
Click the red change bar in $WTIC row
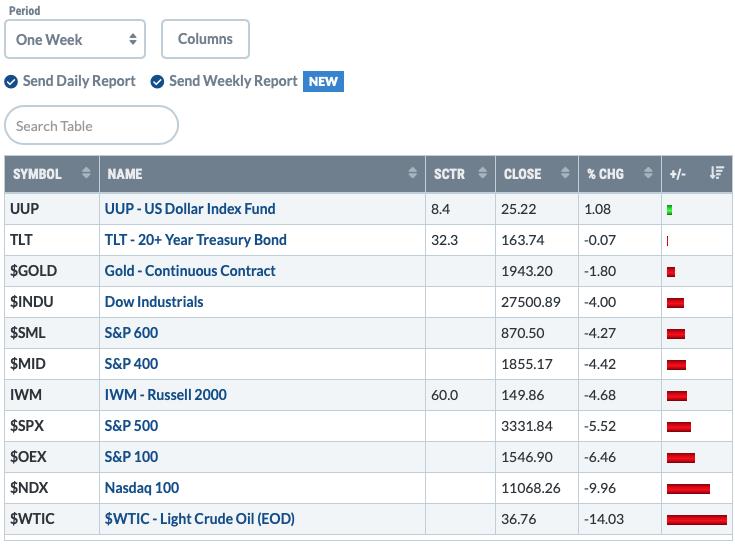click(x=697, y=520)
